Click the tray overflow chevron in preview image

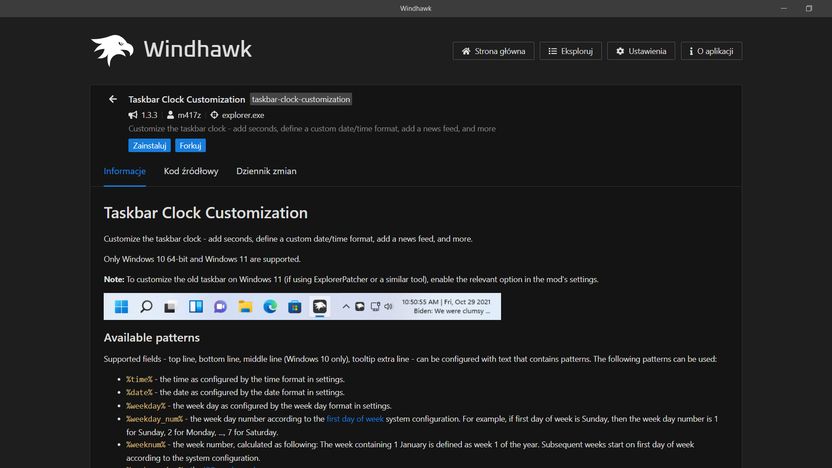pyautogui.click(x=346, y=306)
